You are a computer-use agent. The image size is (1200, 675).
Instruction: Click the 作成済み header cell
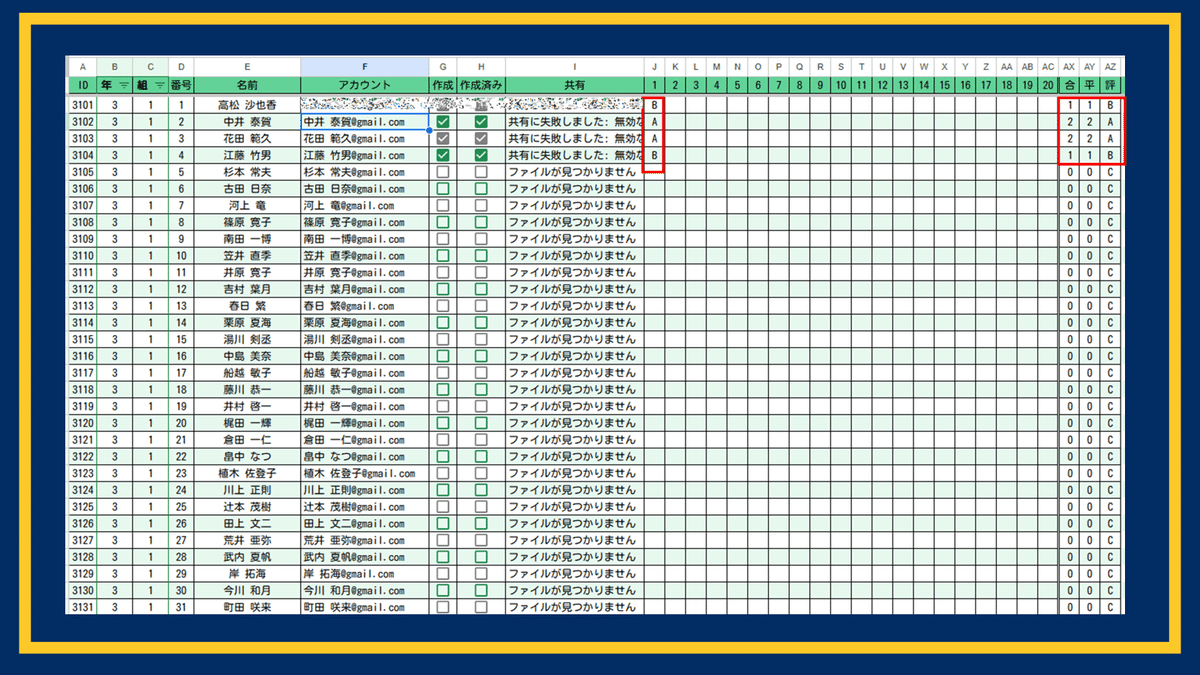tap(481, 85)
